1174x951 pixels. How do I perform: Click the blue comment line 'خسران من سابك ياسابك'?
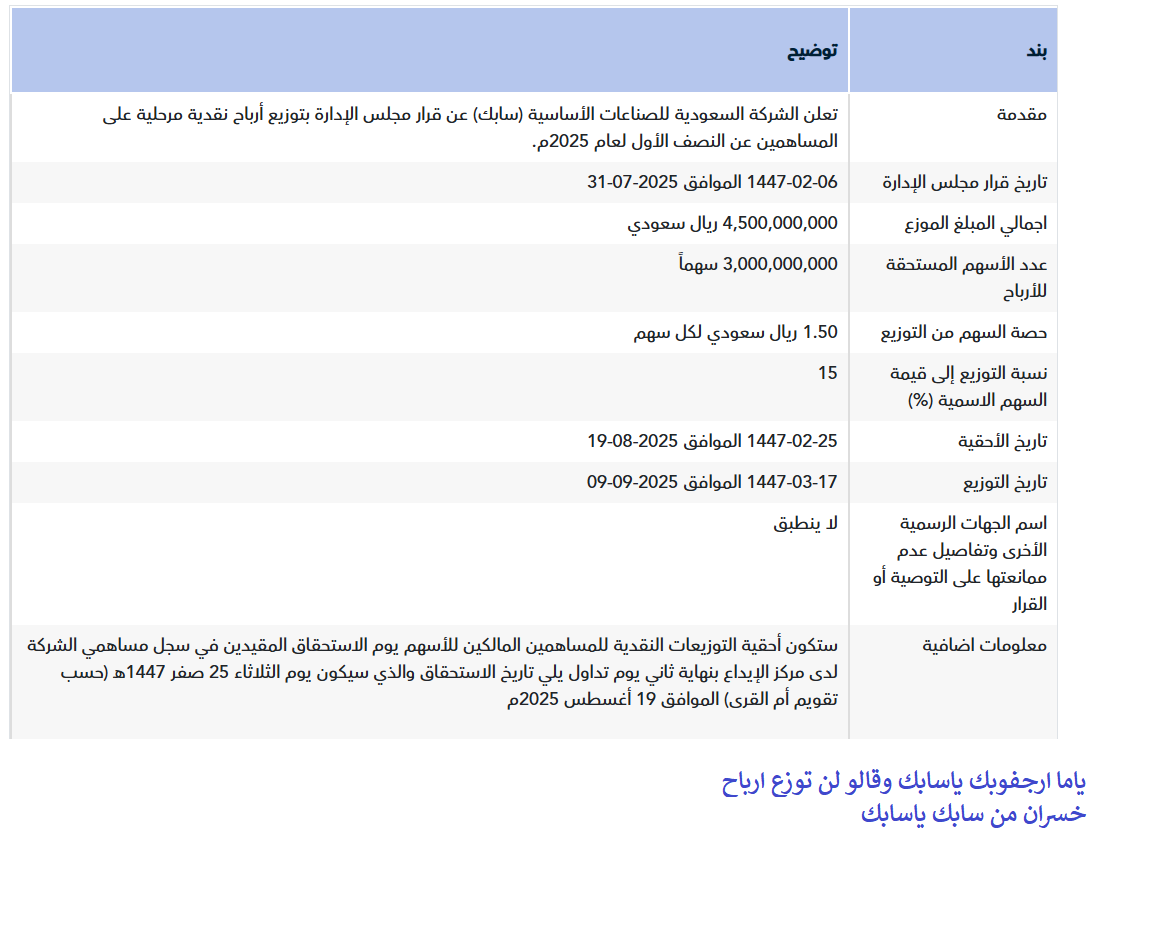[973, 814]
